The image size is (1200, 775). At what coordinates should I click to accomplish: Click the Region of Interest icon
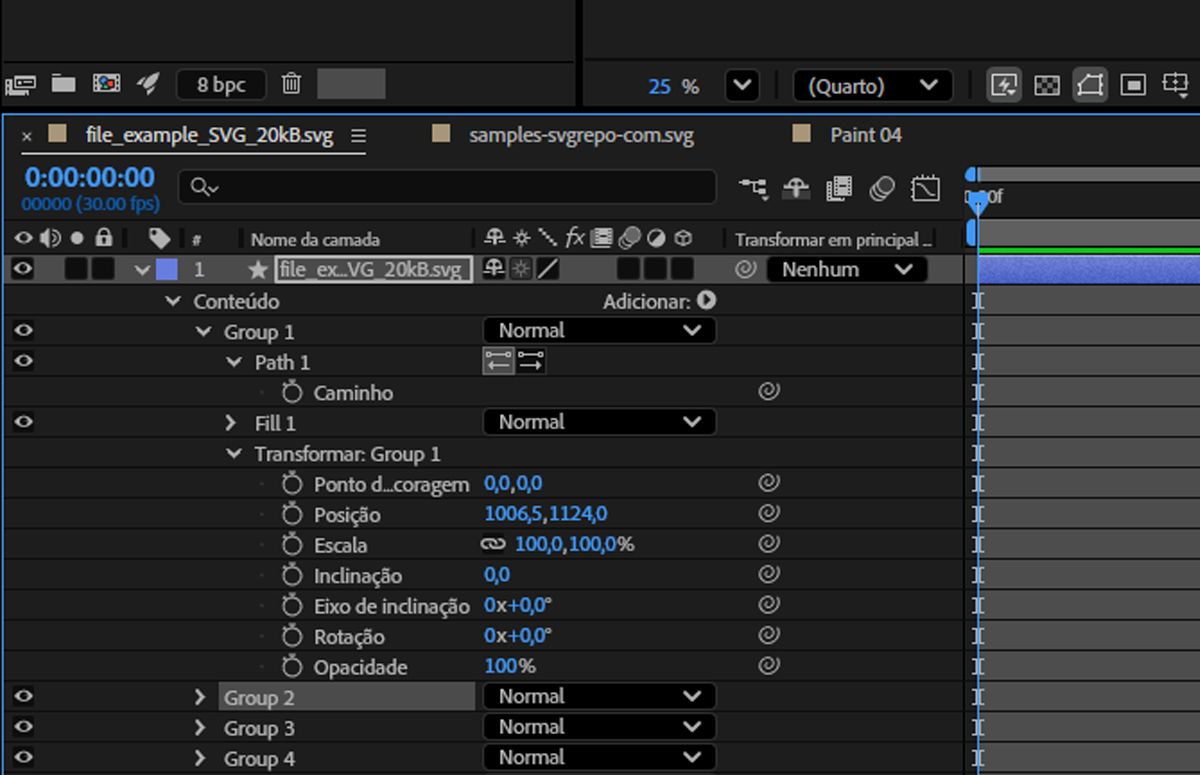pos(1133,86)
